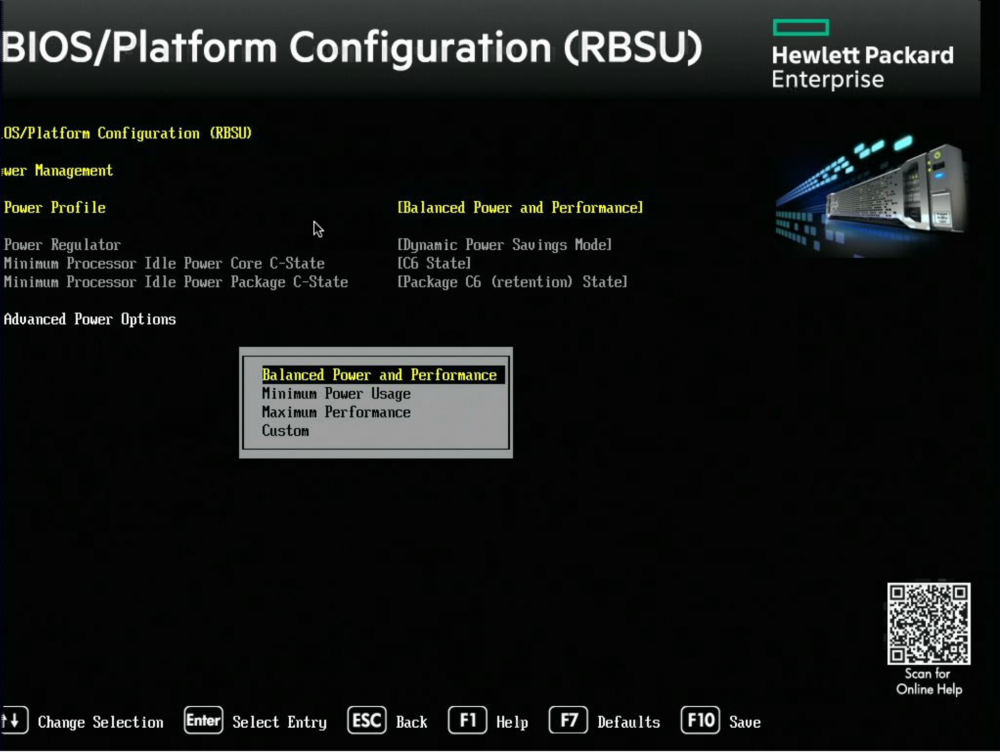Click the F10 save key icon
Image resolution: width=1000 pixels, height=752 pixels.
tap(700, 721)
